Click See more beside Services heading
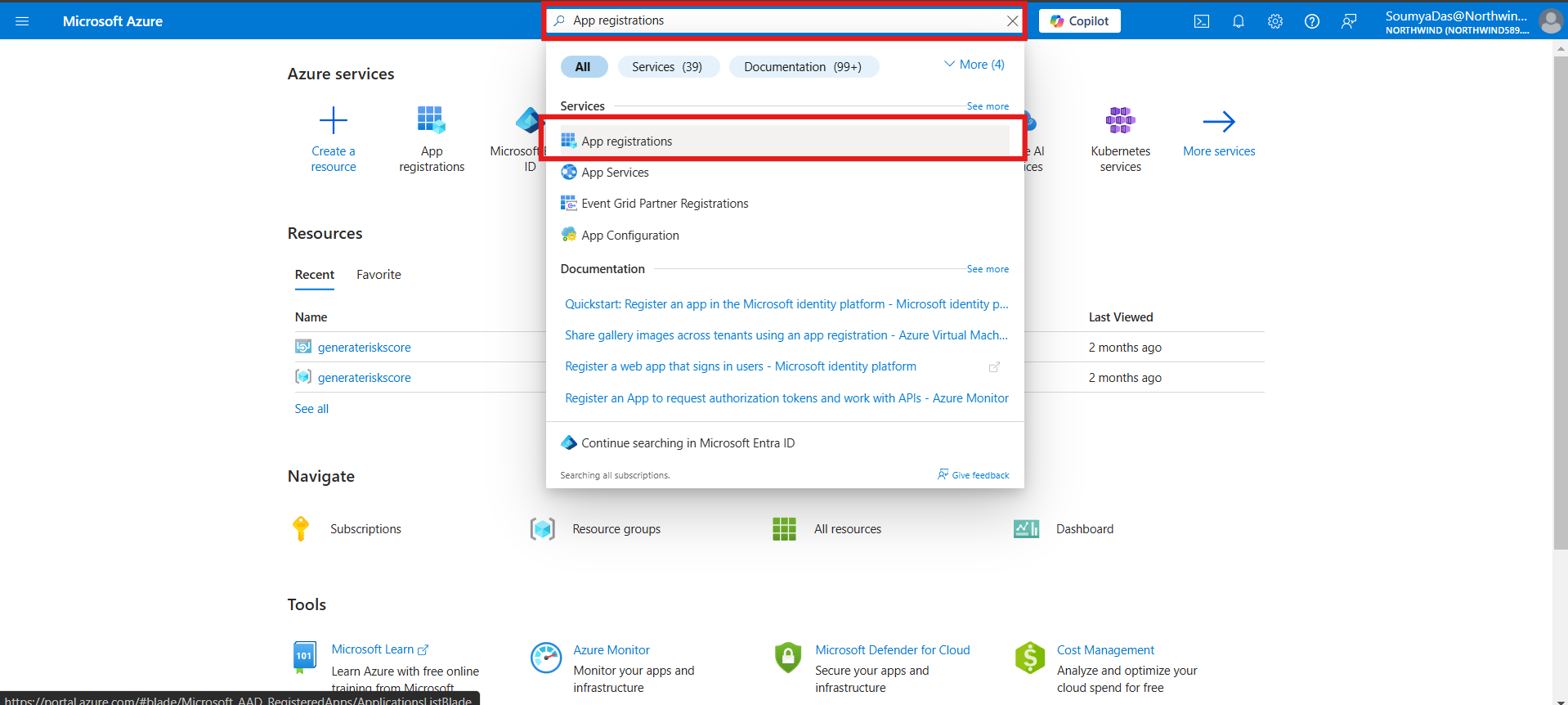Viewport: 1568px width, 705px height. 987,106
